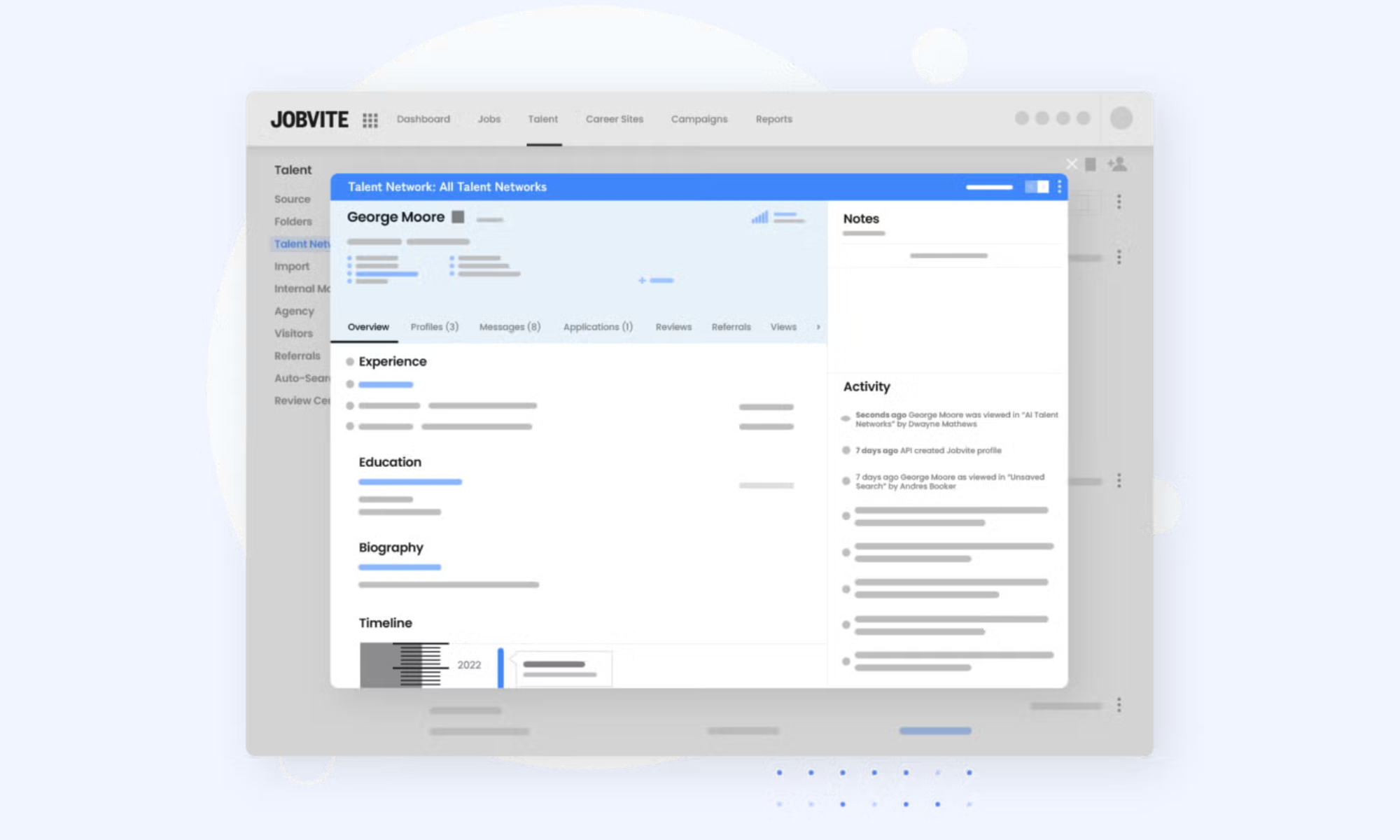Click the 2022 timeline marker
Image resolution: width=1400 pixels, height=840 pixels.
469,665
